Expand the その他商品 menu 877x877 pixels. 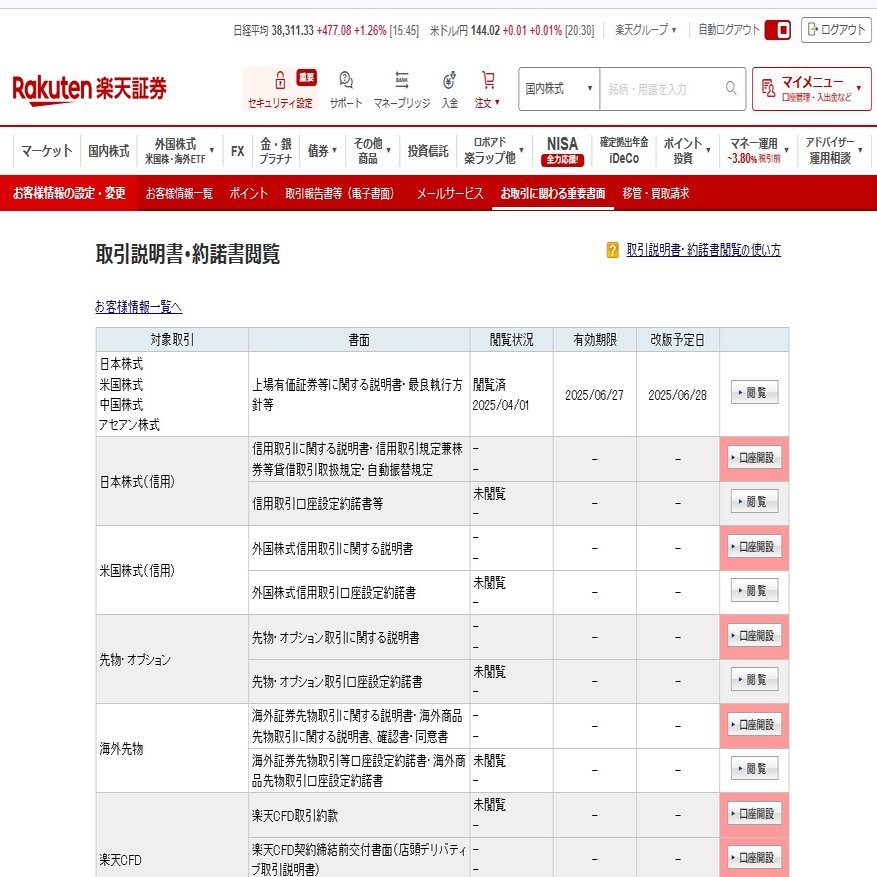pyautogui.click(x=371, y=150)
